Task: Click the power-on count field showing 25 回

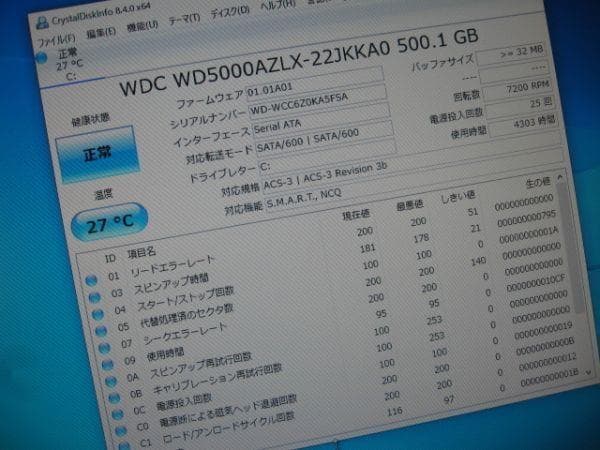Action: [x=521, y=107]
